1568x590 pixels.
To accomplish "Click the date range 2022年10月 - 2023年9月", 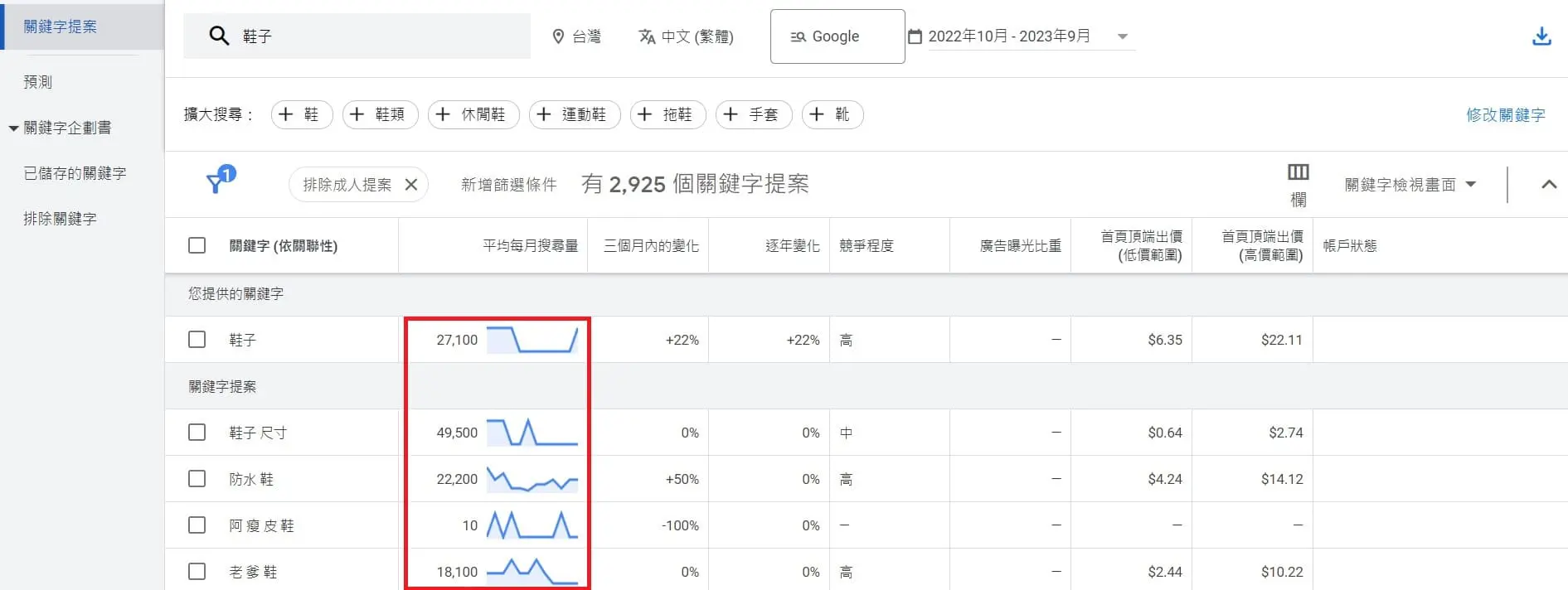I will click(x=1009, y=36).
